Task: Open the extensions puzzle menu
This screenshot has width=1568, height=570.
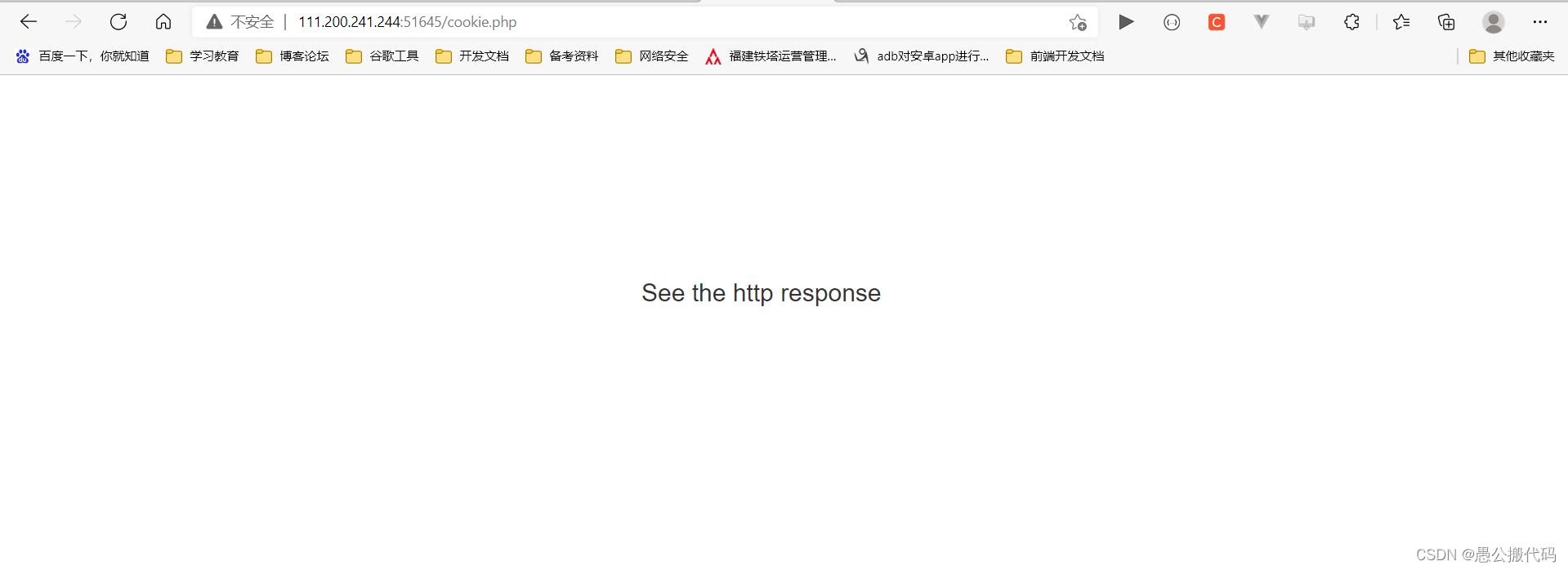Action: (x=1351, y=22)
